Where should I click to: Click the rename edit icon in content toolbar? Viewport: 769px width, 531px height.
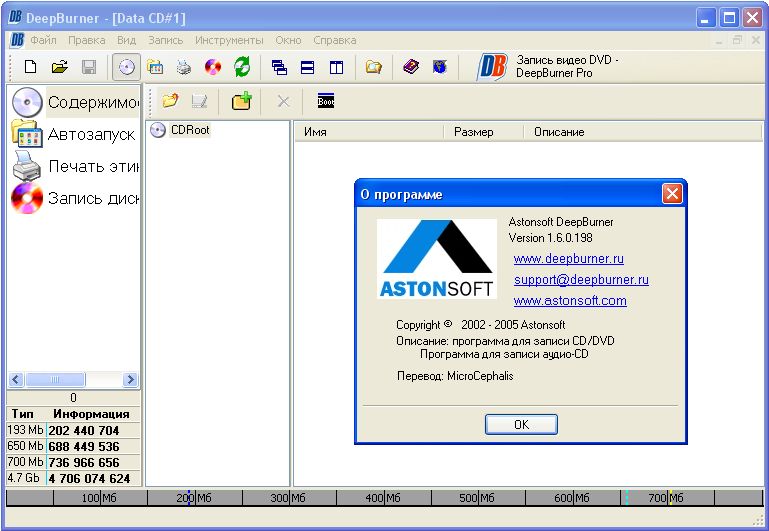coord(199,101)
